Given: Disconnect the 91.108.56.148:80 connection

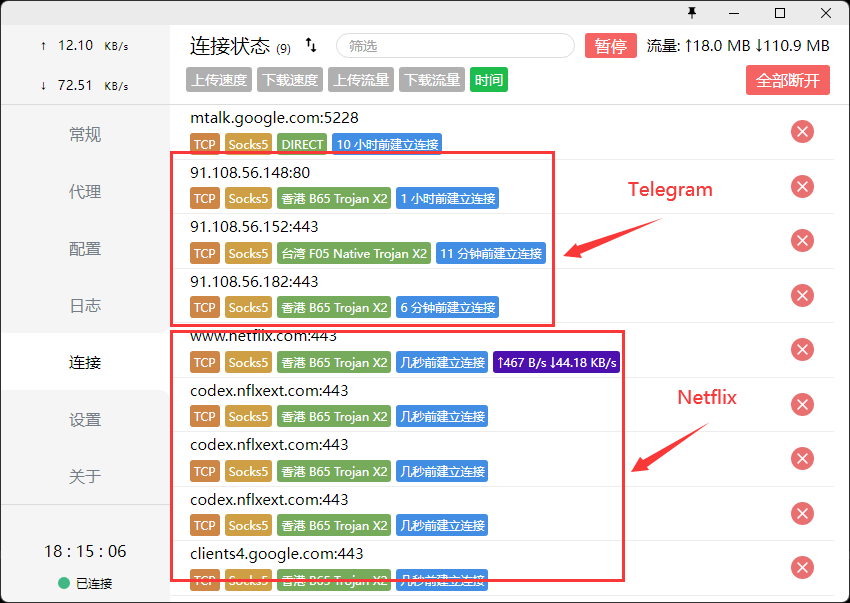Looking at the screenshot, I should coord(802,186).
